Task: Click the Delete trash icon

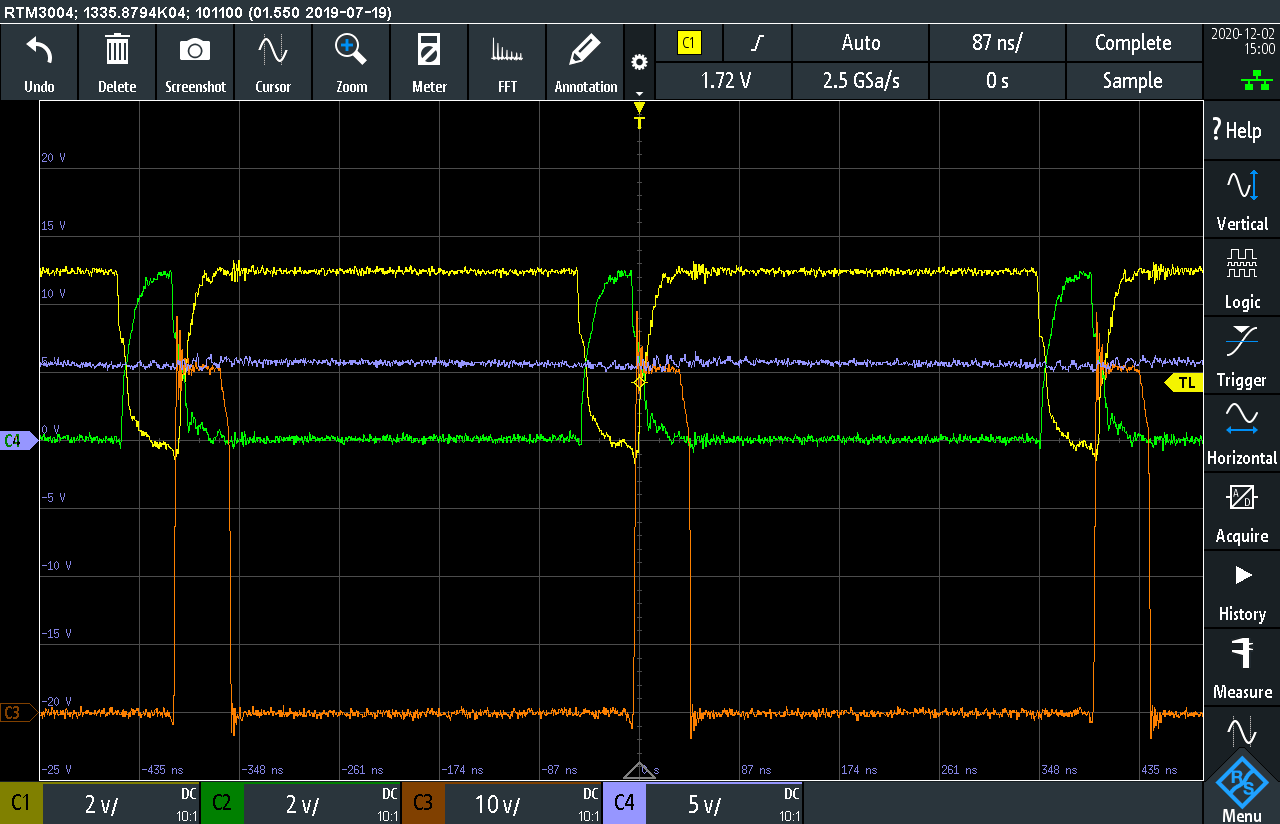Action: [x=117, y=62]
